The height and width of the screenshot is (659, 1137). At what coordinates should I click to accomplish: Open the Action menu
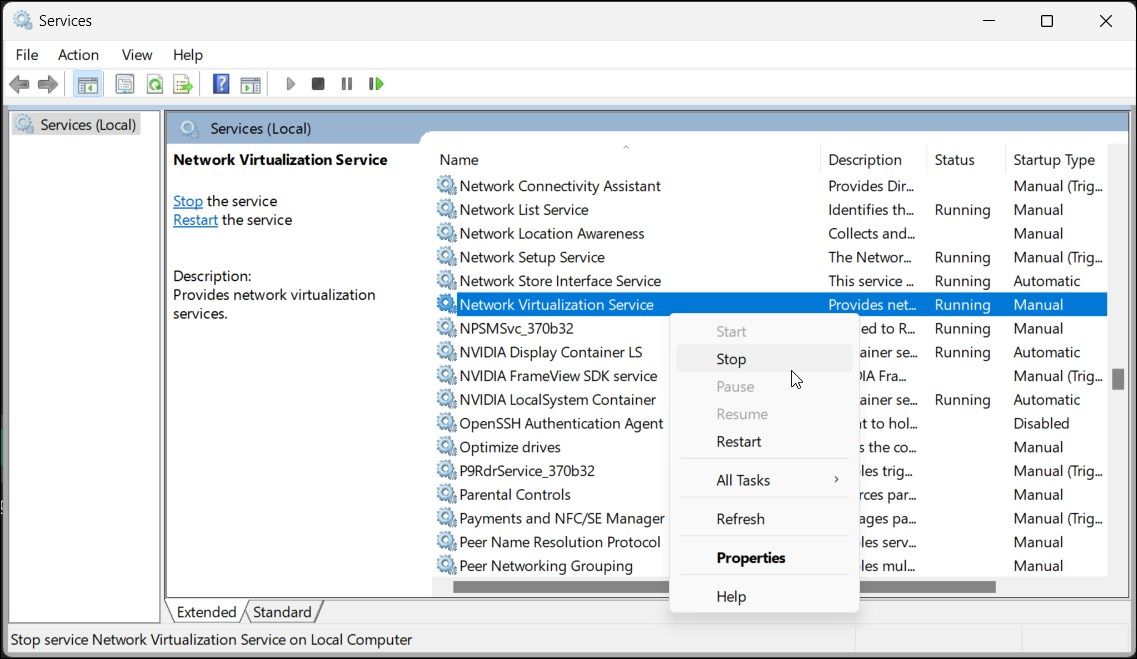pyautogui.click(x=78, y=55)
